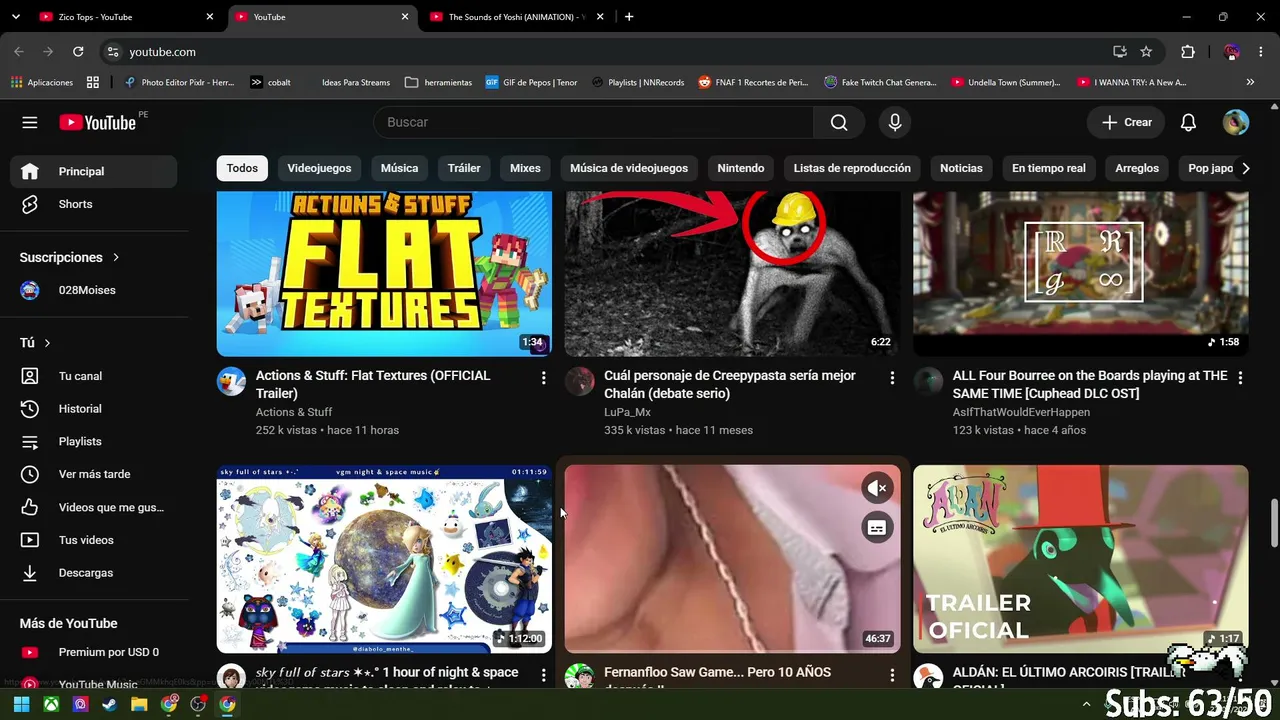Unmute the Fernanfloo video preview

click(x=877, y=488)
